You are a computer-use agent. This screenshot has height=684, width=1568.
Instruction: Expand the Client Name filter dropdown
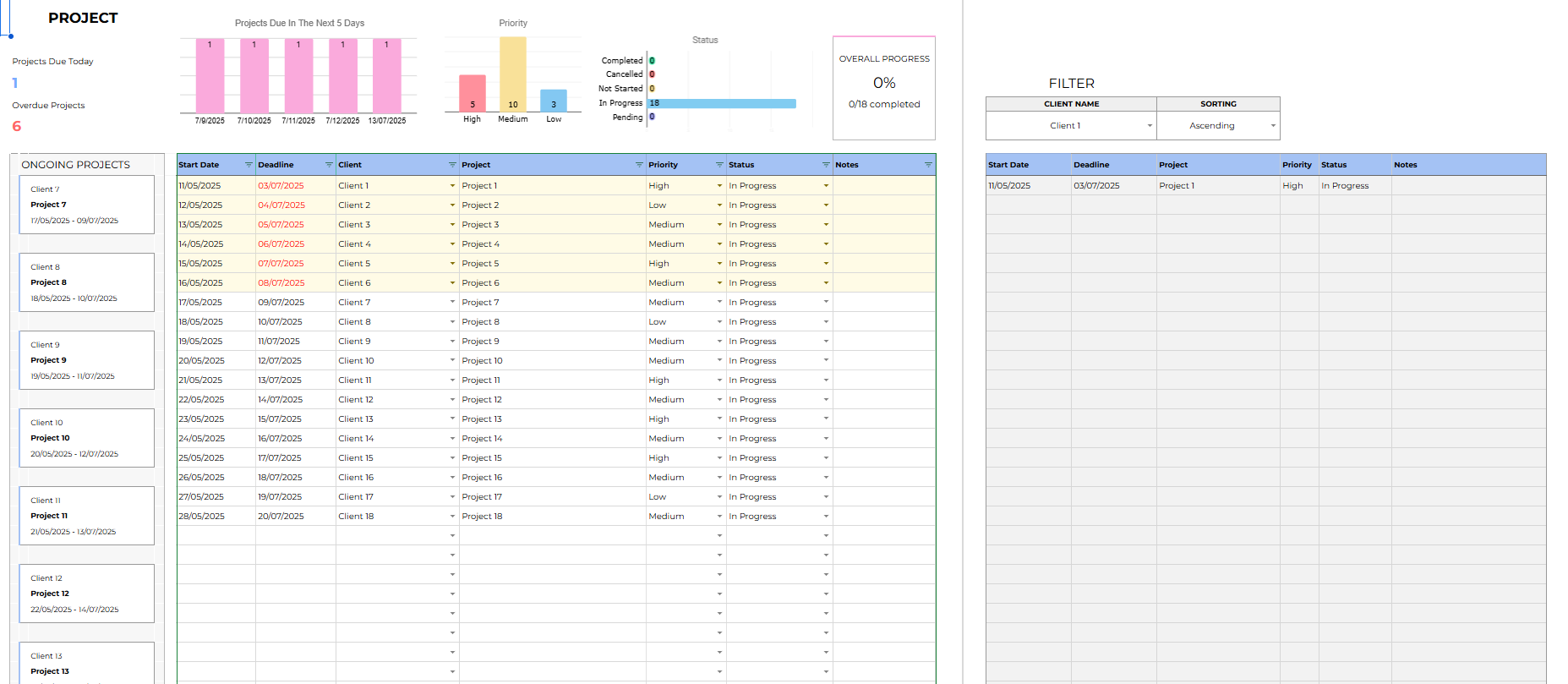click(1150, 126)
